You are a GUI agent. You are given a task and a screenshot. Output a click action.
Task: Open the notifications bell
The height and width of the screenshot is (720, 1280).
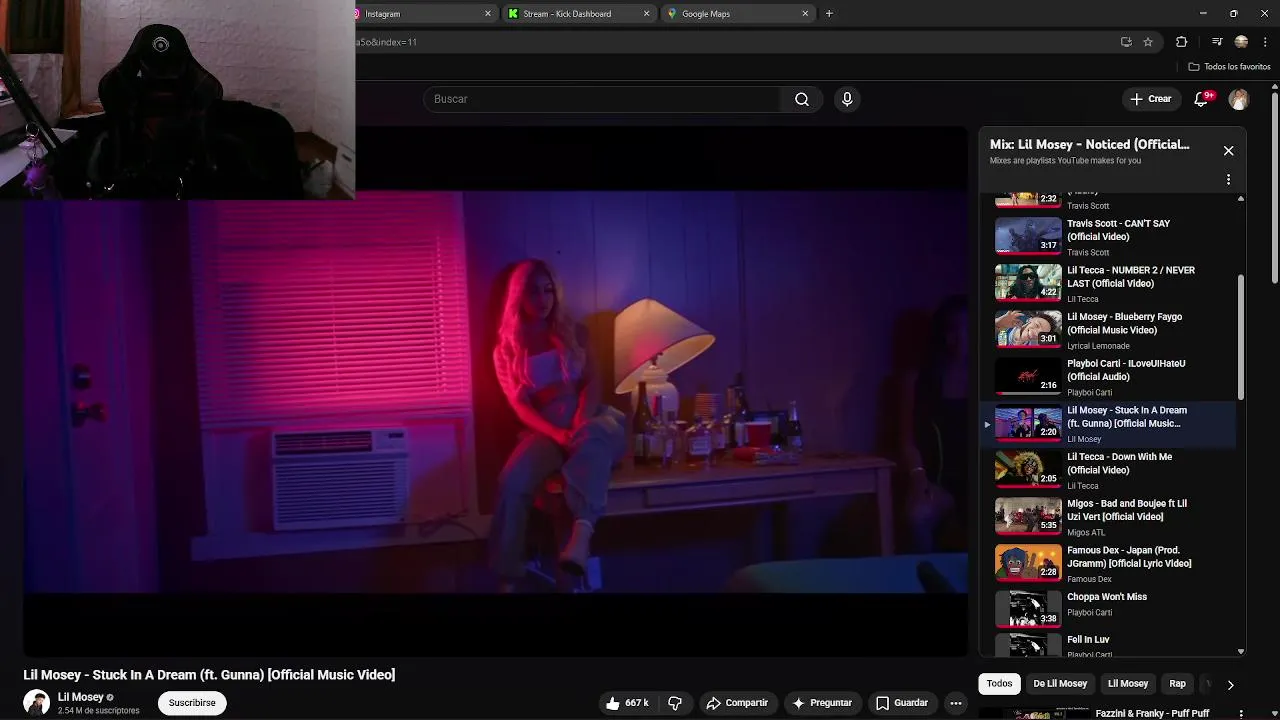pos(1201,99)
